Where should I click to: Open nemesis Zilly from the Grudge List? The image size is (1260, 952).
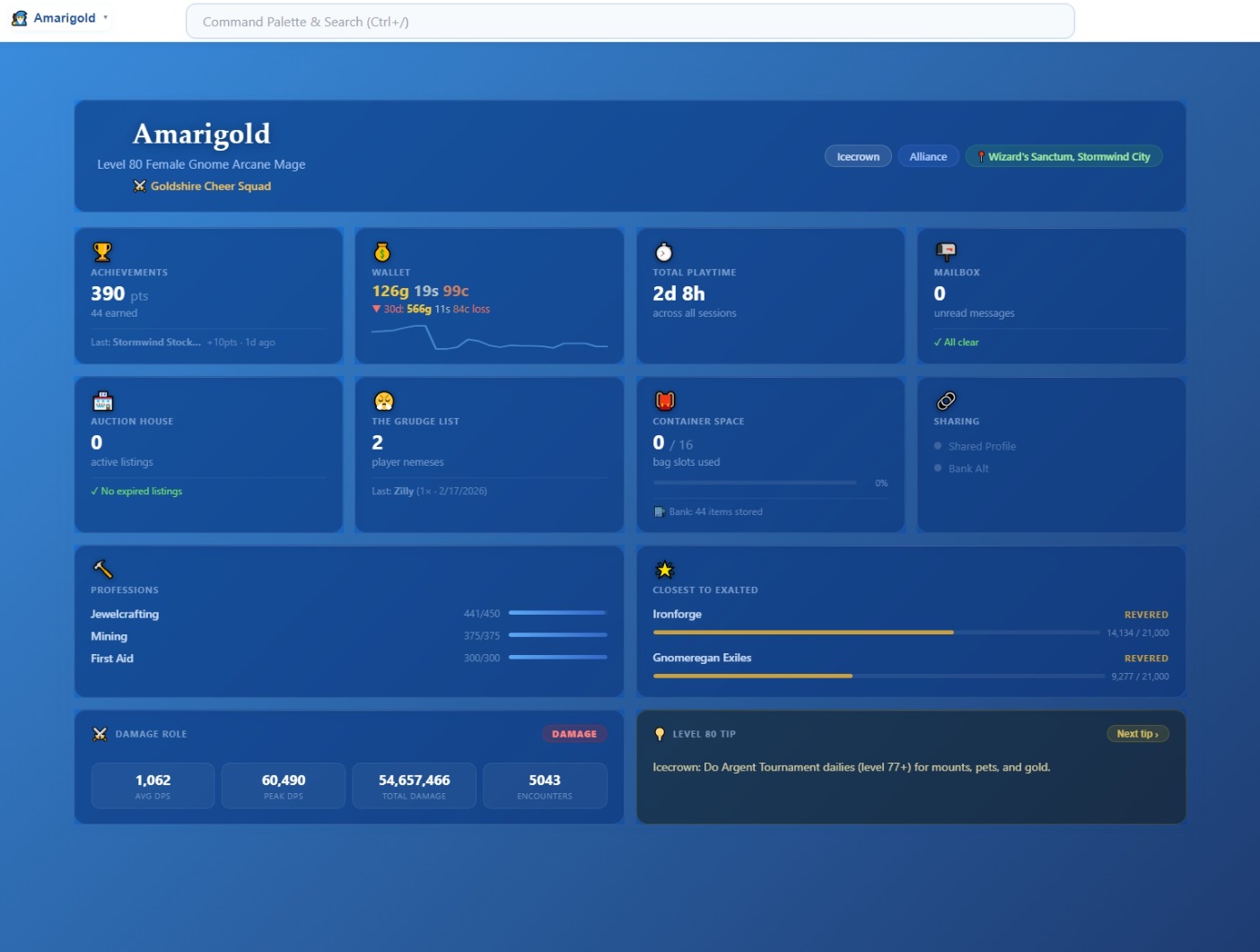tap(401, 491)
